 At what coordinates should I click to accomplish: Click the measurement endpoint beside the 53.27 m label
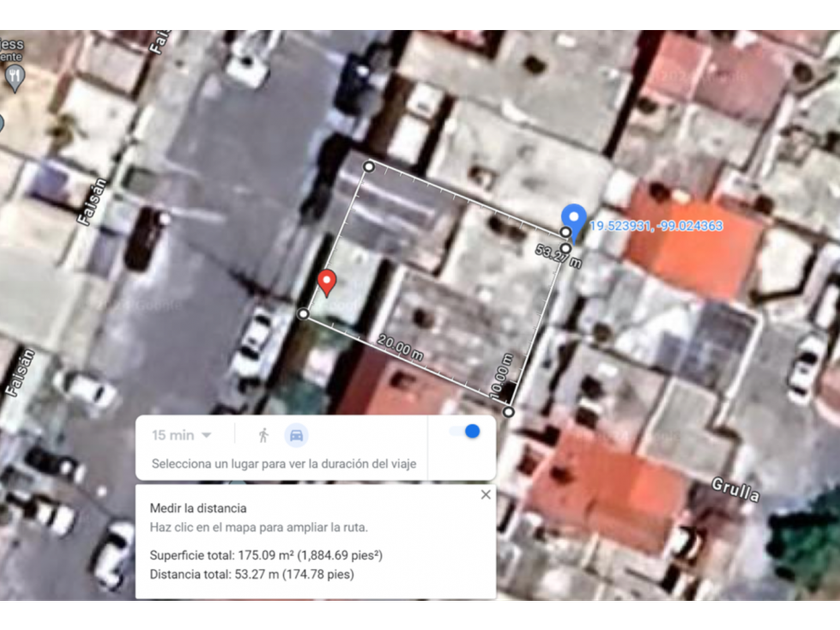(x=566, y=248)
